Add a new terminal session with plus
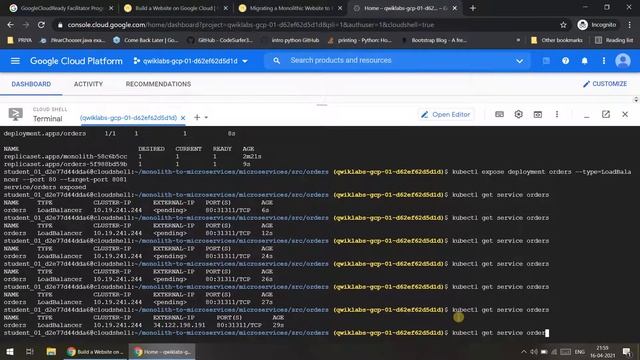640x360 pixels. (197, 118)
